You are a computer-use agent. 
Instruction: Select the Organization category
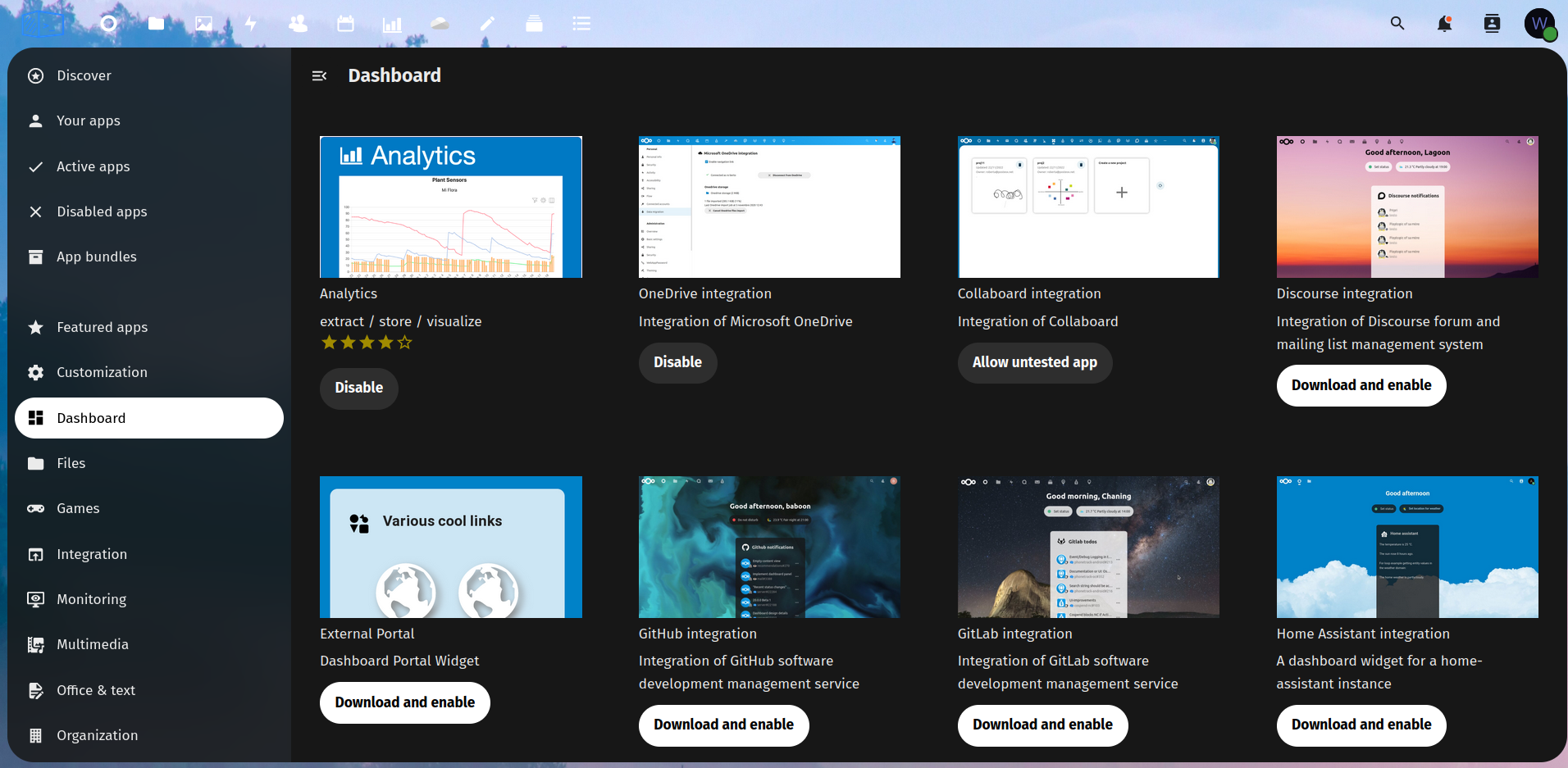coord(149,735)
